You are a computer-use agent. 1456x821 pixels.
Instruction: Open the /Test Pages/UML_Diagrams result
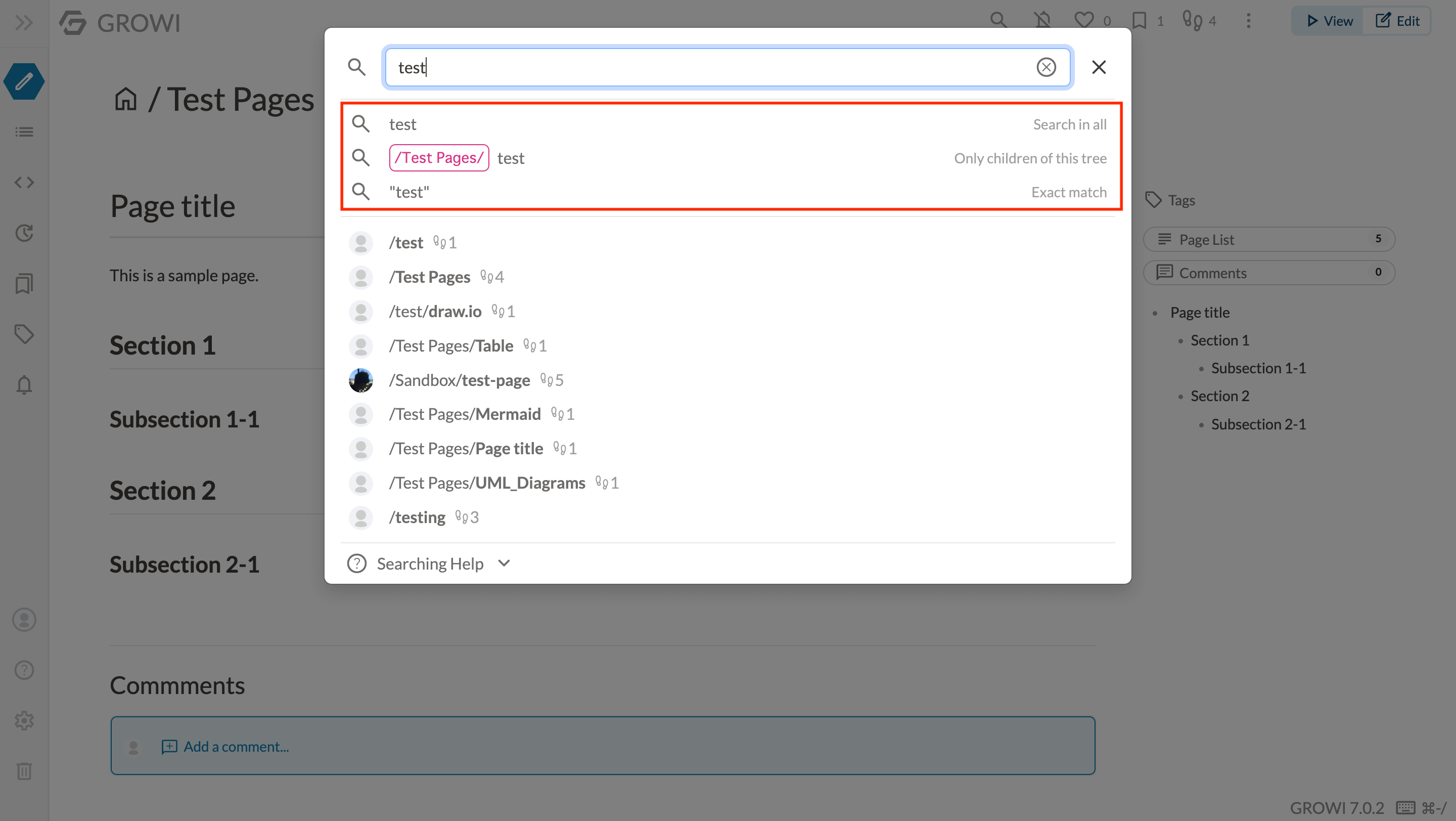pyautogui.click(x=487, y=483)
